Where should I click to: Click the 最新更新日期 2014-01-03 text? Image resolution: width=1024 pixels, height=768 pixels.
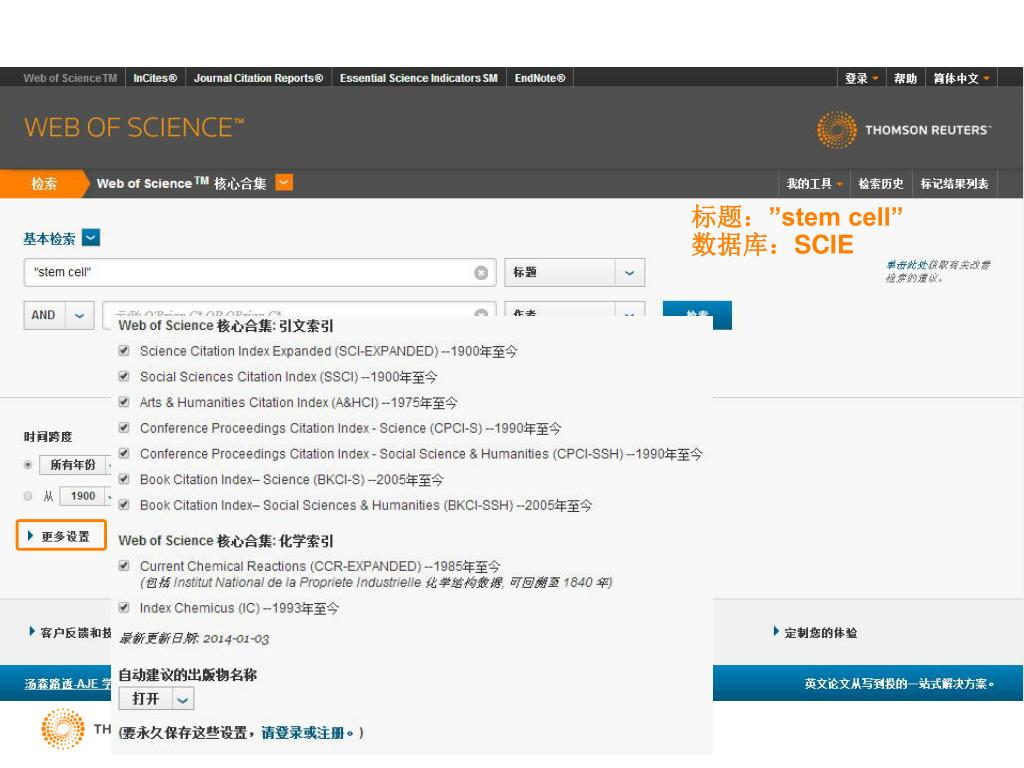point(194,639)
